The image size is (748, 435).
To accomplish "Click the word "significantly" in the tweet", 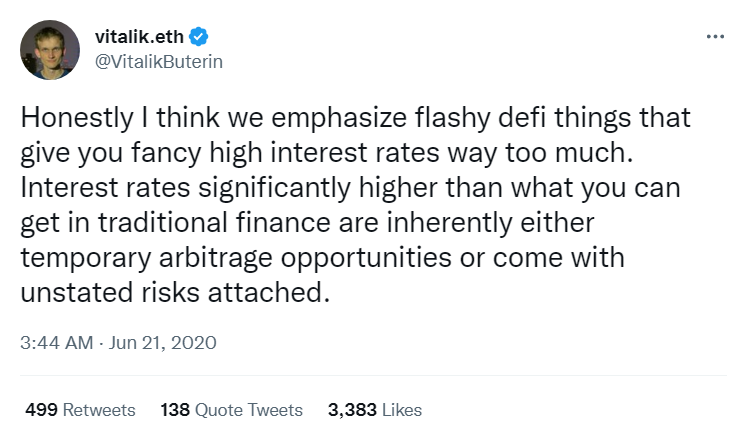I will pyautogui.click(x=275, y=188).
